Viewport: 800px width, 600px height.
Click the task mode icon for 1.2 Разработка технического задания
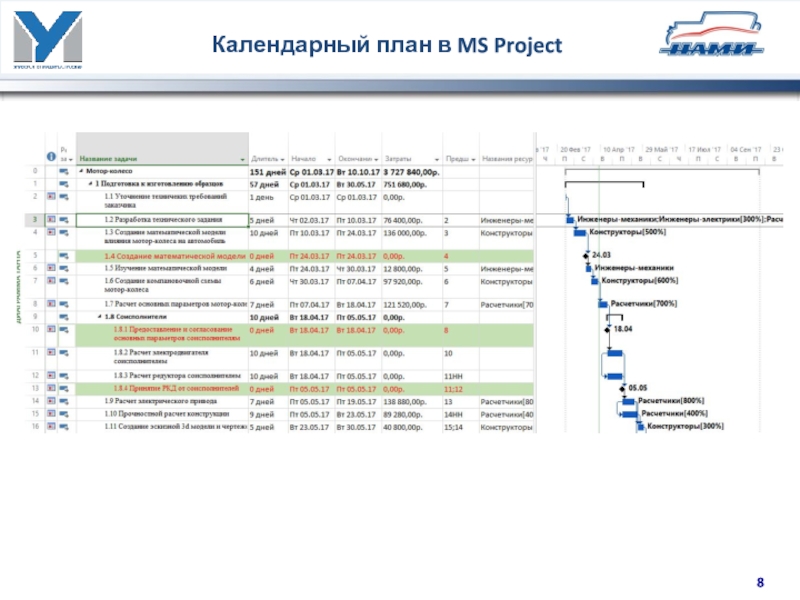point(64,220)
